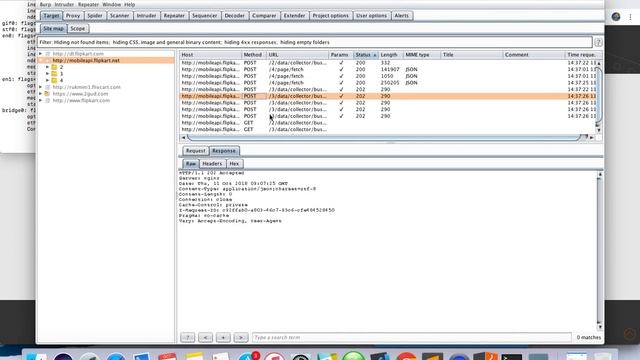Viewport: 640px width, 360px height.
Task: Select the folder icon labeled 4
Action: coord(54,80)
